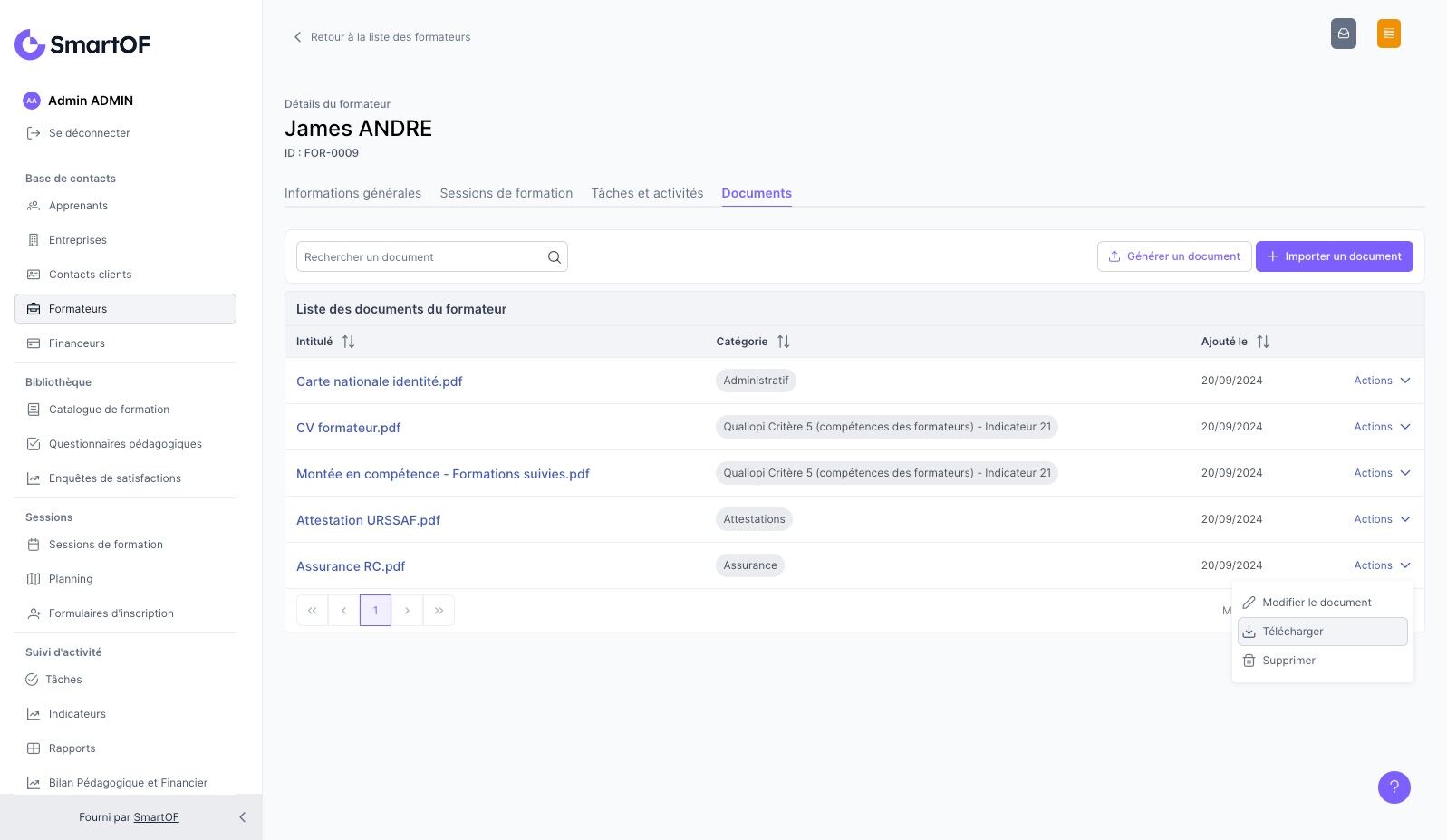
Task: Switch to the Sessions de formation tab
Action: (506, 193)
